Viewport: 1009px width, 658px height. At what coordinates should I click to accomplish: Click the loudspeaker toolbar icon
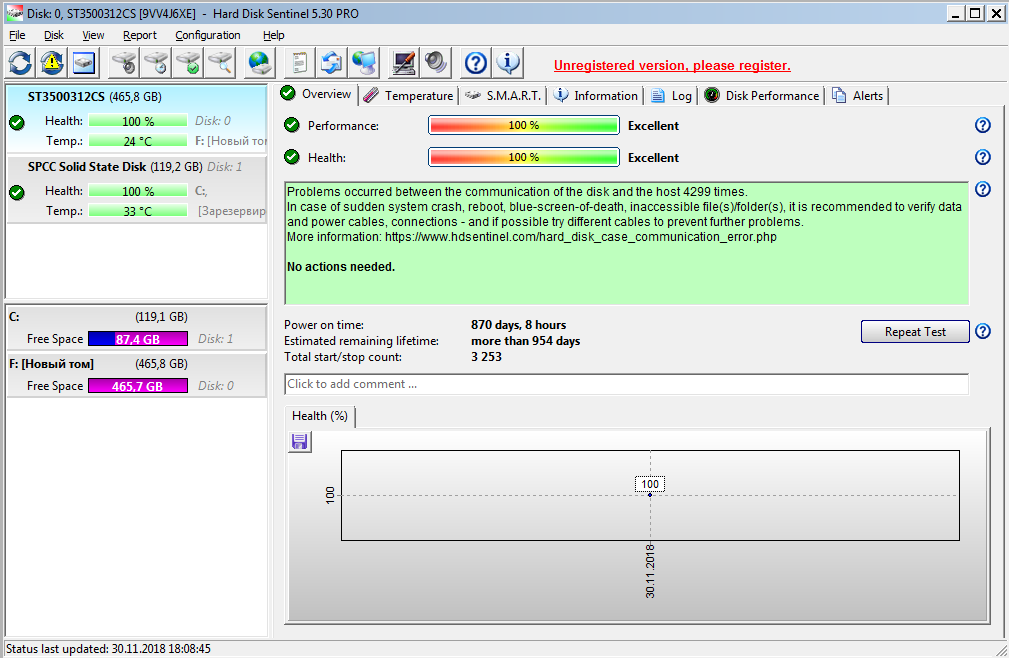[x=436, y=63]
